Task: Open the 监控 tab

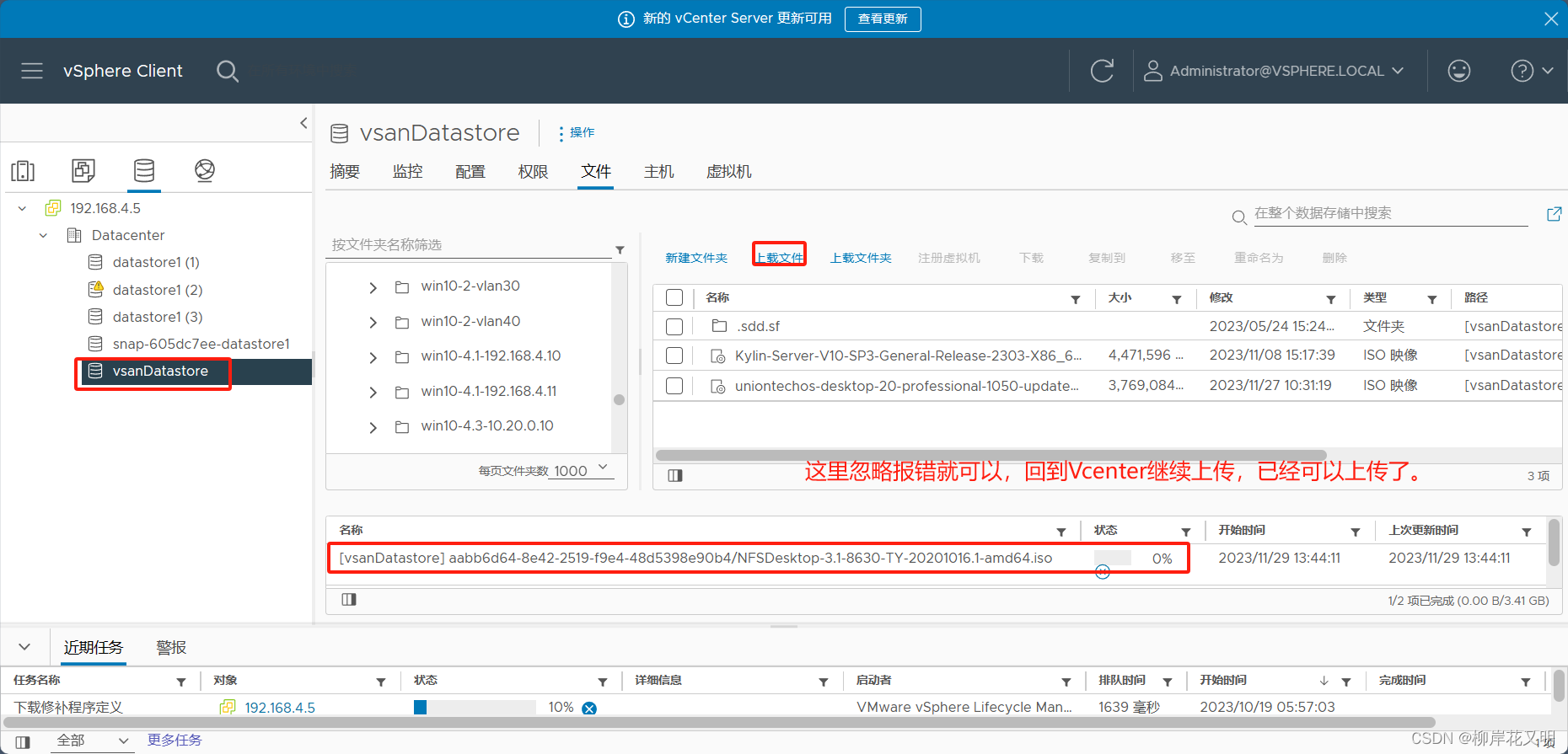Action: (408, 171)
